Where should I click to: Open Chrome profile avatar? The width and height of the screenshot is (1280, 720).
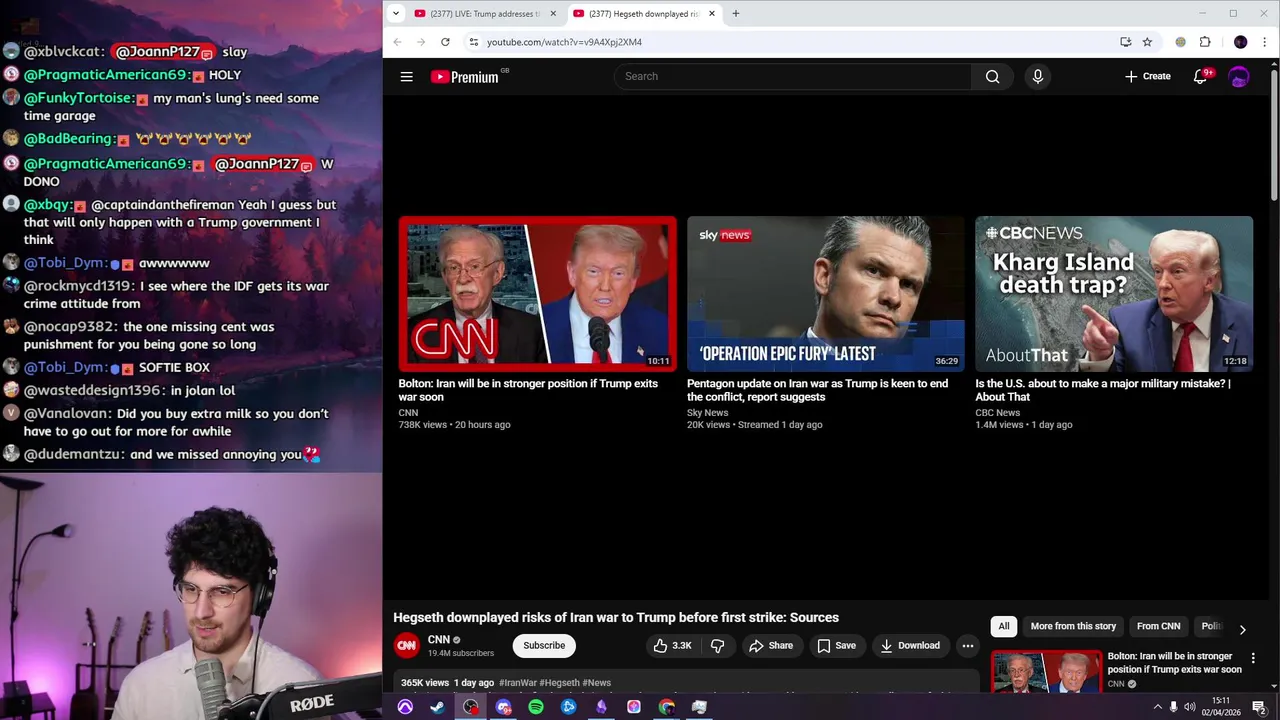[x=1241, y=42]
